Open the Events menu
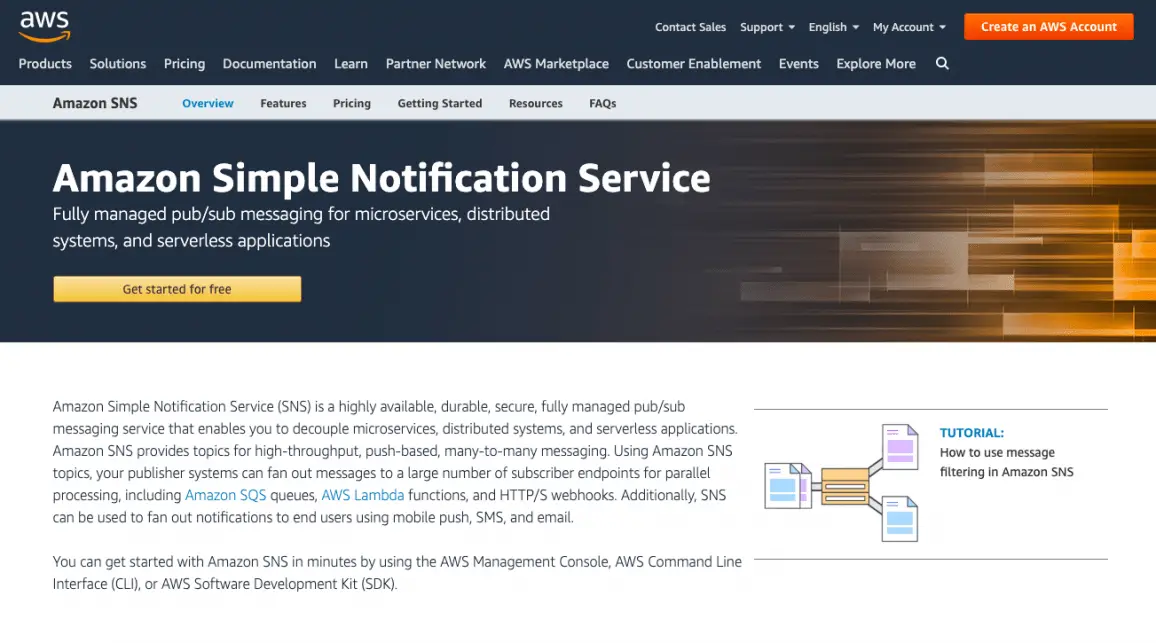This screenshot has width=1156, height=643. coord(798,64)
